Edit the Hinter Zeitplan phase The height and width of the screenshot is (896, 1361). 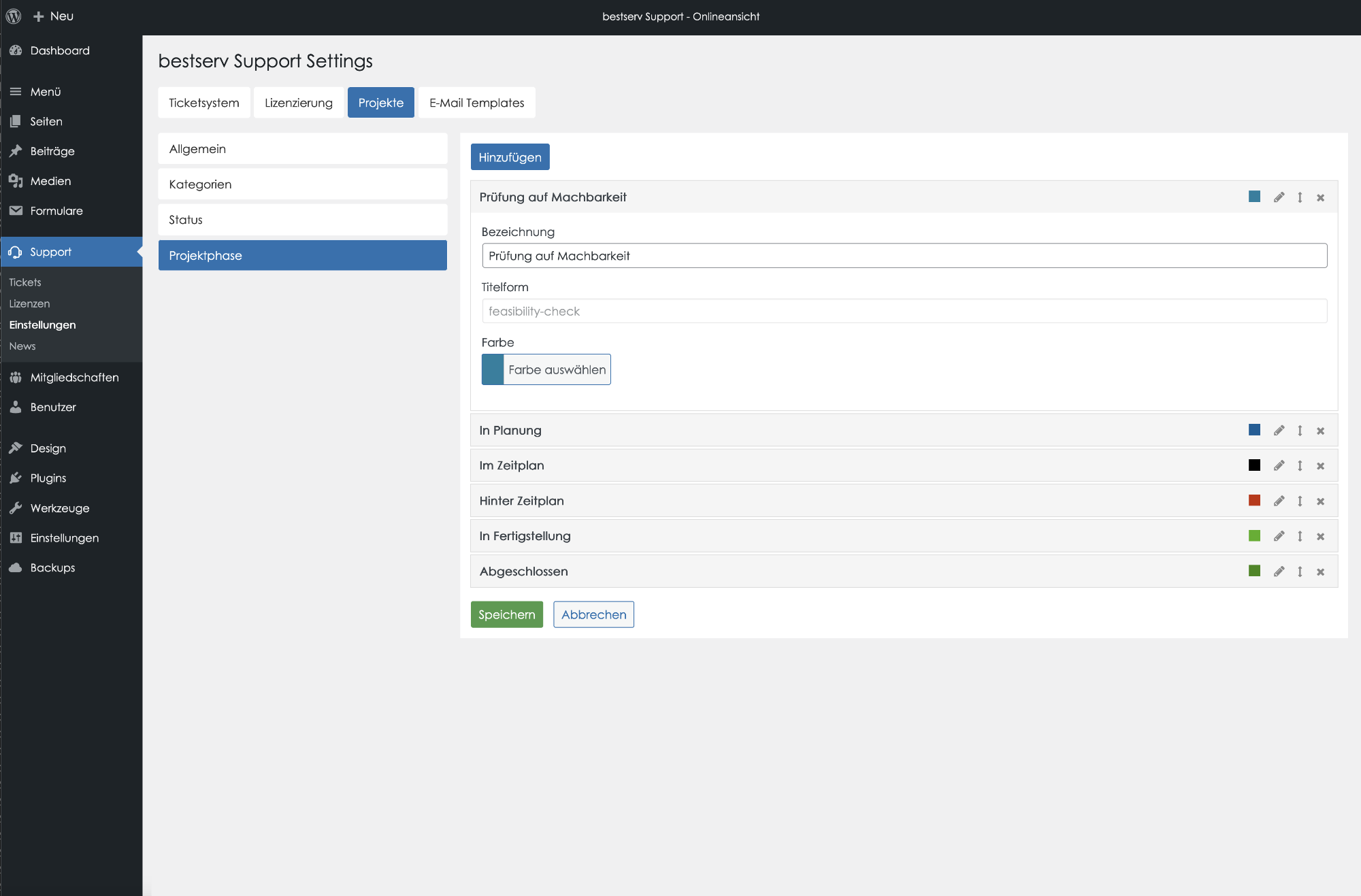click(1279, 501)
